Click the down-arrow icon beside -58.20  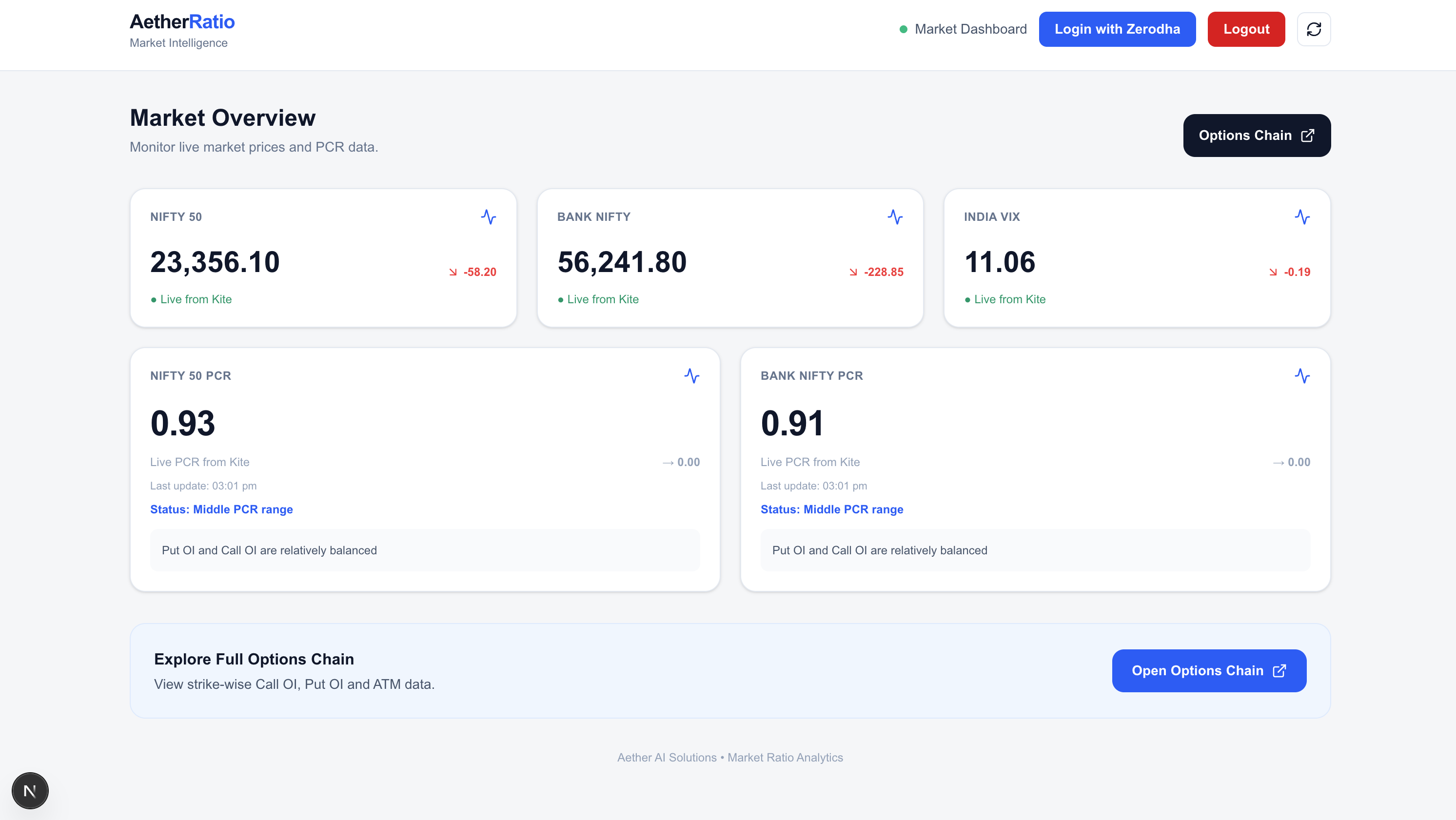(453, 273)
